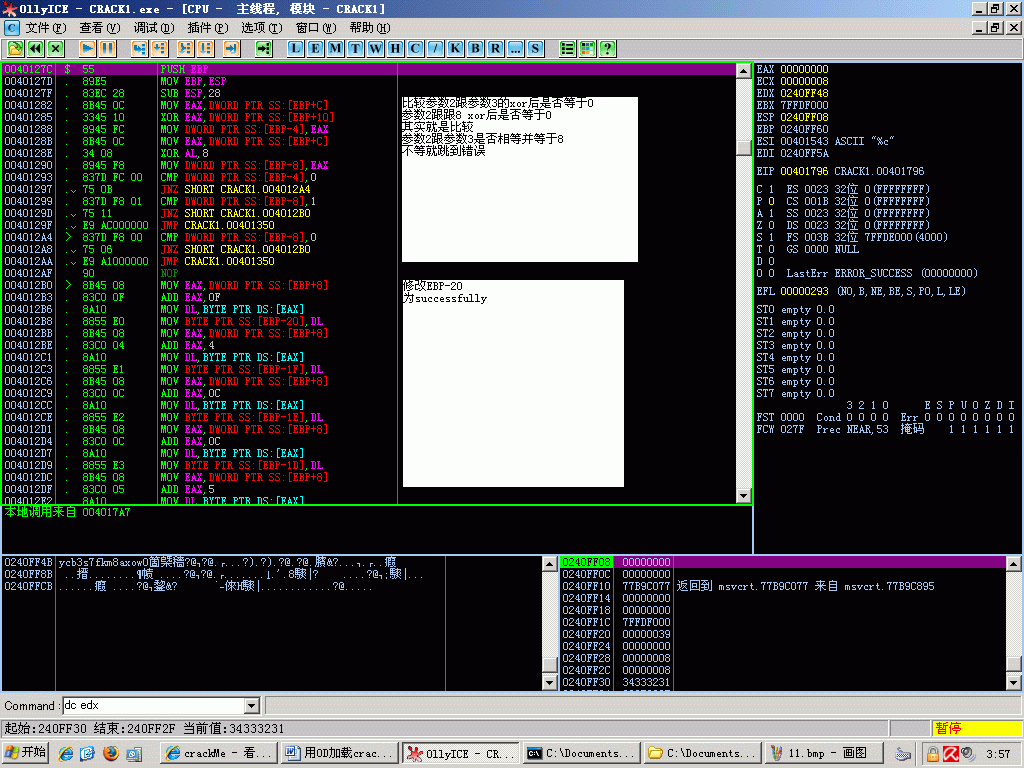The width and height of the screenshot is (1024, 768).
Task: Show Handles with the H button
Action: (x=396, y=48)
